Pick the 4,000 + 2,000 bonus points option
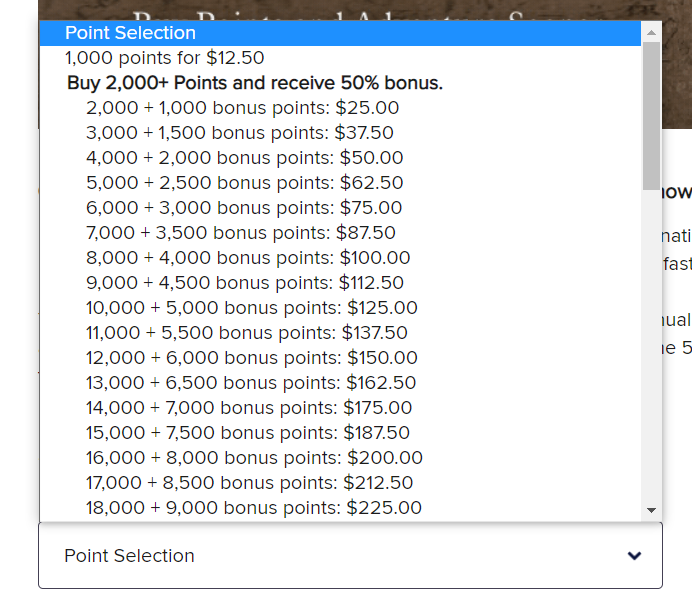692x613 pixels. 244,158
